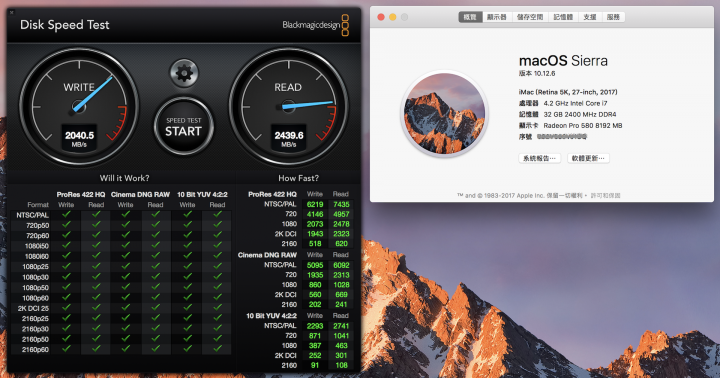This screenshot has height=378, width=720.
Task: Select the 202 Cinema DNG 2160 write value
Action: pos(315,305)
